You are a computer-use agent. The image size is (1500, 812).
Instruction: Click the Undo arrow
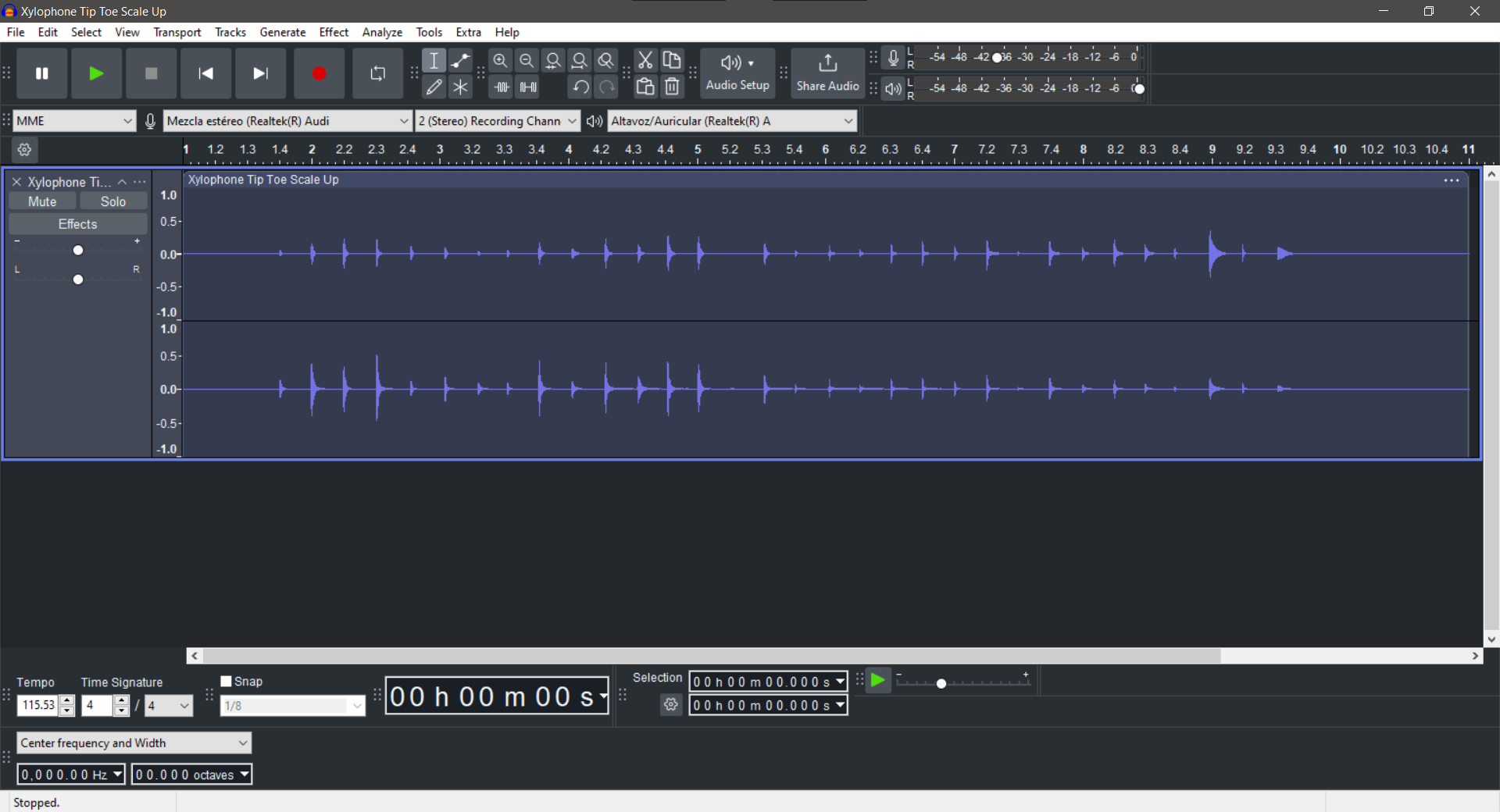(x=580, y=87)
